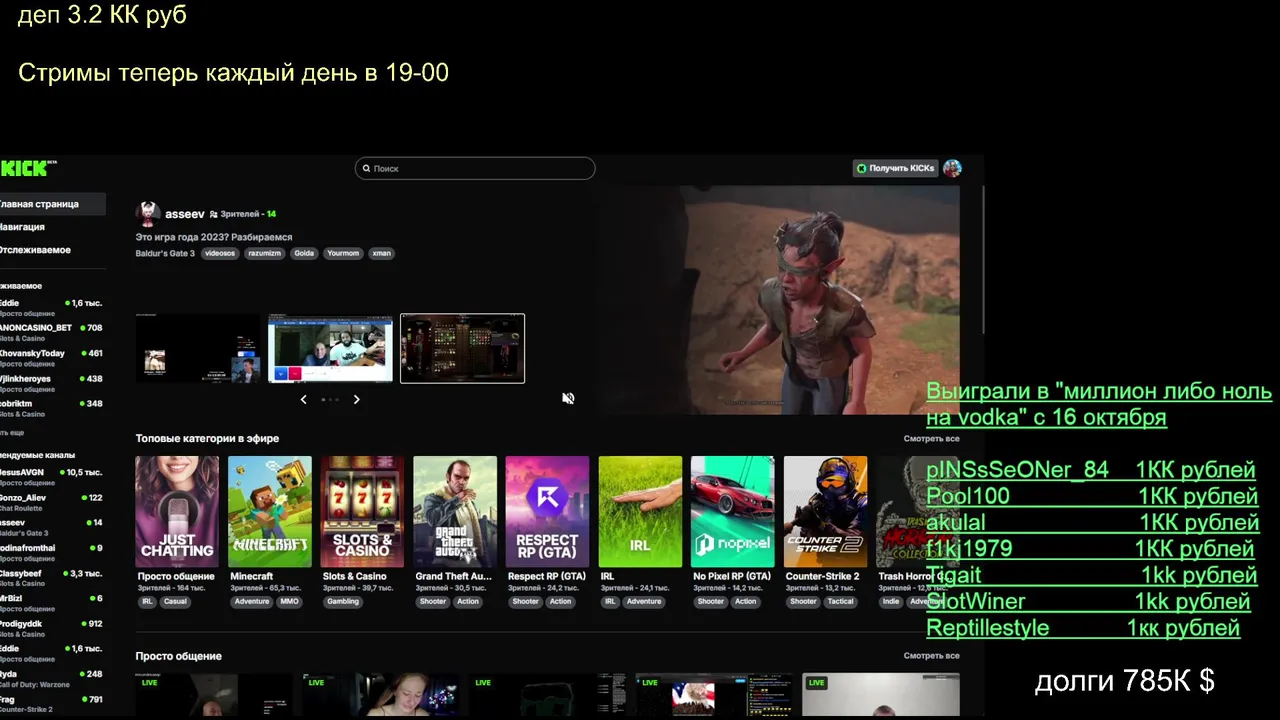Unmute the featured stream via speaker icon
This screenshot has width=1280, height=720.
point(568,398)
